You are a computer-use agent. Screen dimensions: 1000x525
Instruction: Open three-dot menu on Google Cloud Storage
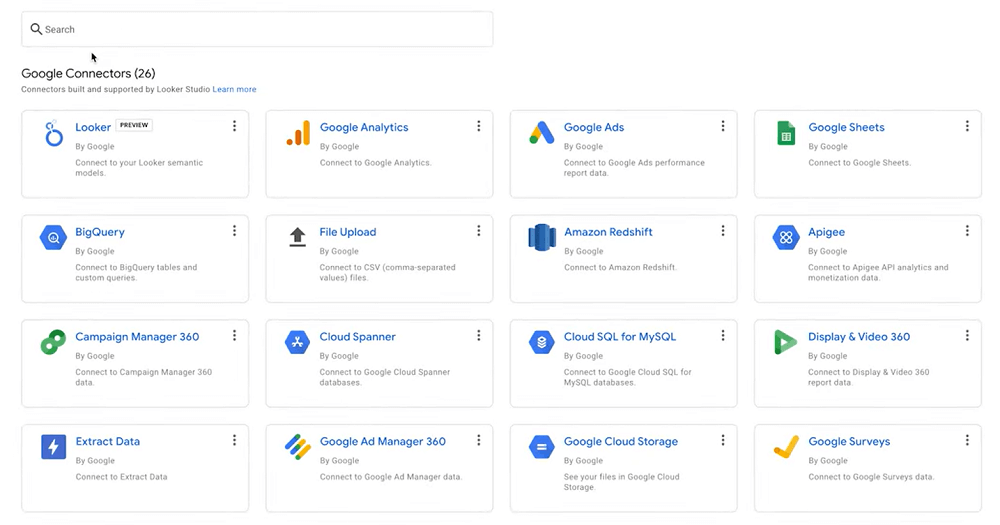(723, 440)
